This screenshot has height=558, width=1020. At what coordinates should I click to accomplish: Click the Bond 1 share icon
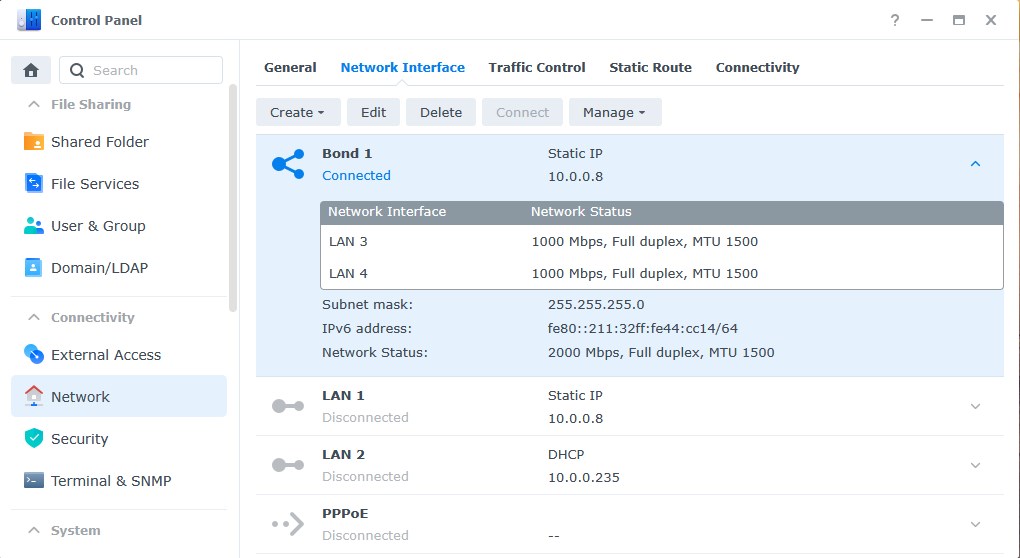point(288,165)
